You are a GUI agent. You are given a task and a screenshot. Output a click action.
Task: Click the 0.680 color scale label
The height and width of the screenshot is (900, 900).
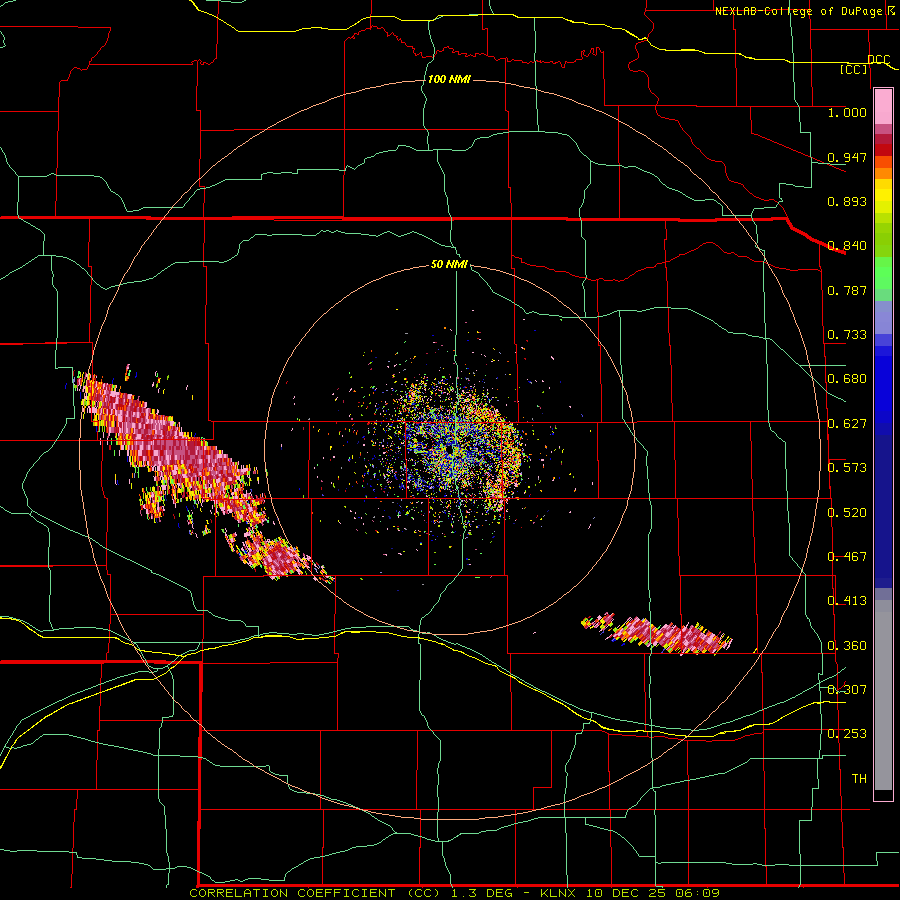[847, 379]
